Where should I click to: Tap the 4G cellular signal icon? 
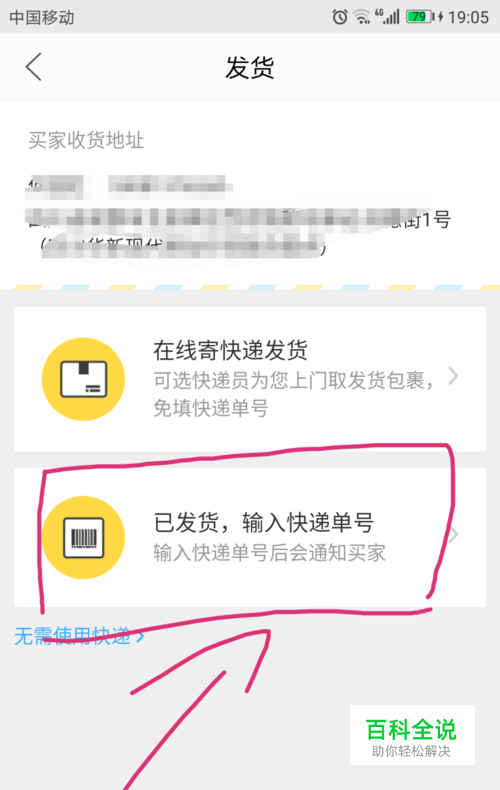click(x=387, y=17)
